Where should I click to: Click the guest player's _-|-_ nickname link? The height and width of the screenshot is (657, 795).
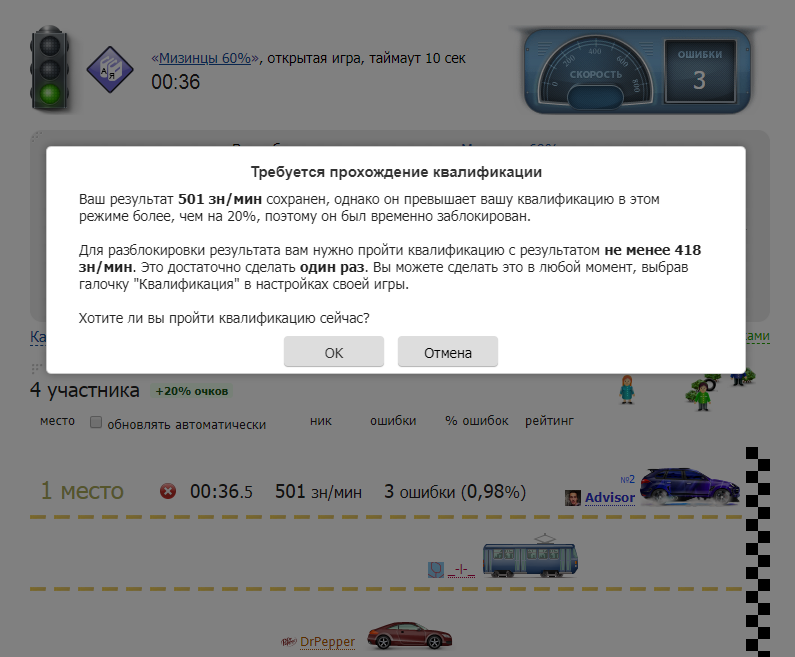click(x=461, y=570)
